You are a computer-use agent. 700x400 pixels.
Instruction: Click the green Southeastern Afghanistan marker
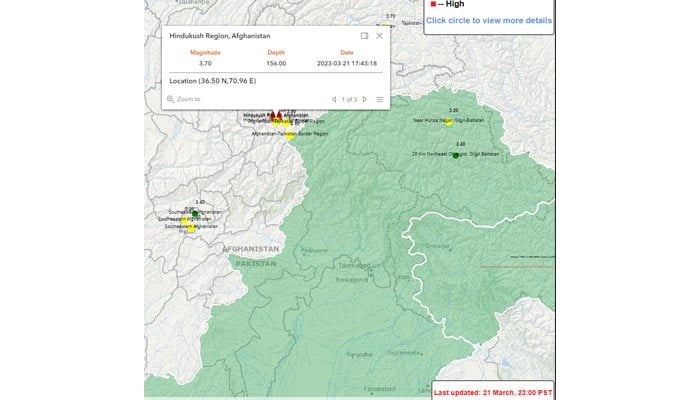pyautogui.click(x=194, y=213)
